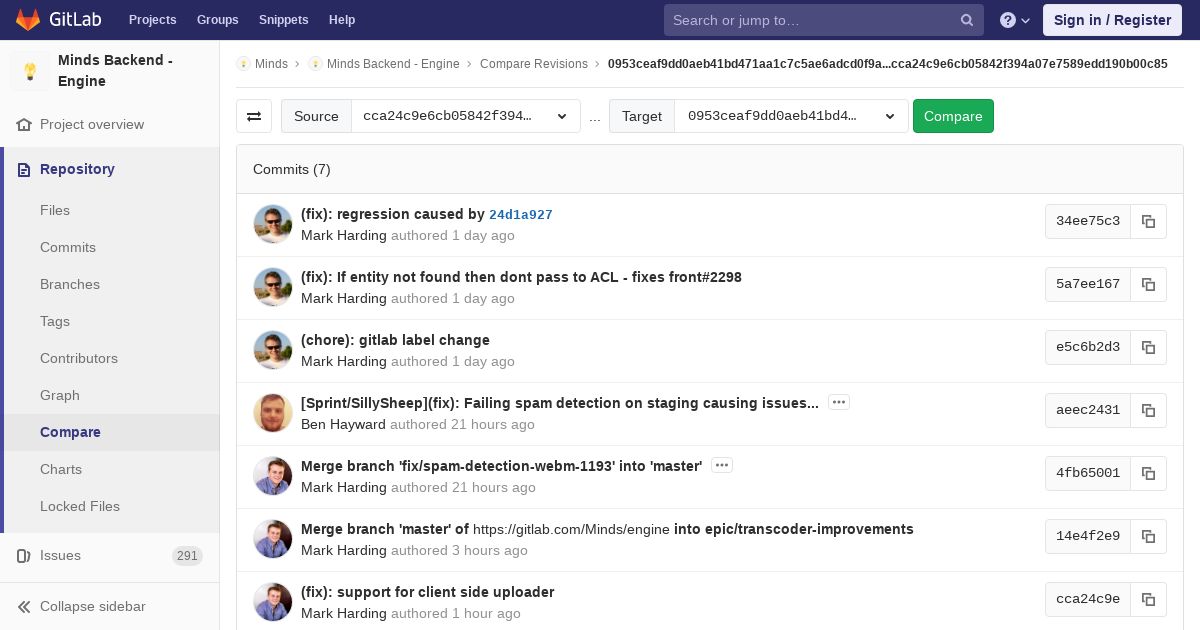Copy commit SHA 4fb65001

(1148, 473)
